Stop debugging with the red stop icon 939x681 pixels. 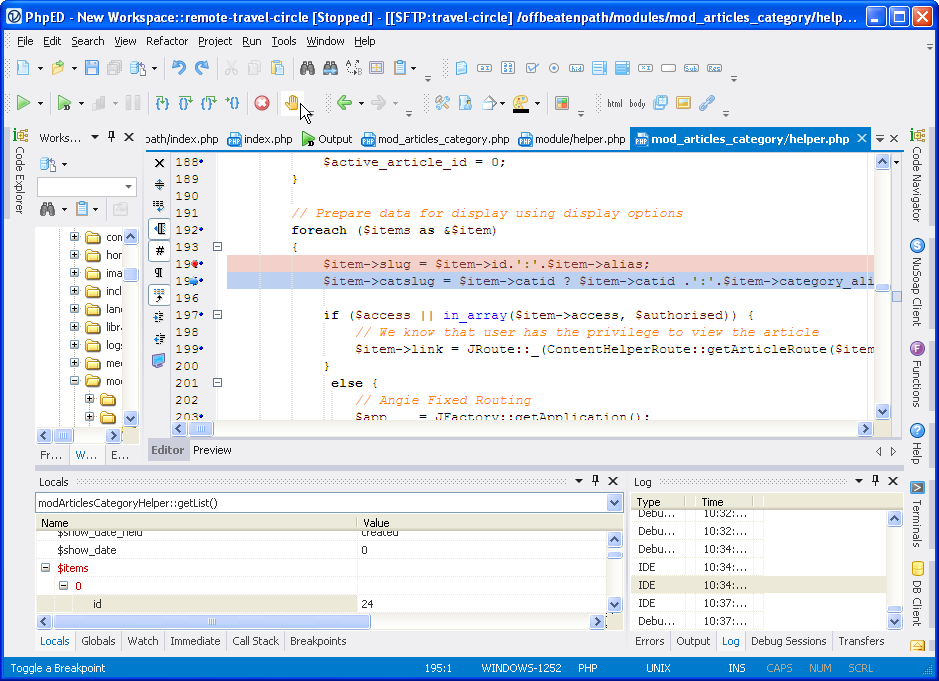pos(262,103)
